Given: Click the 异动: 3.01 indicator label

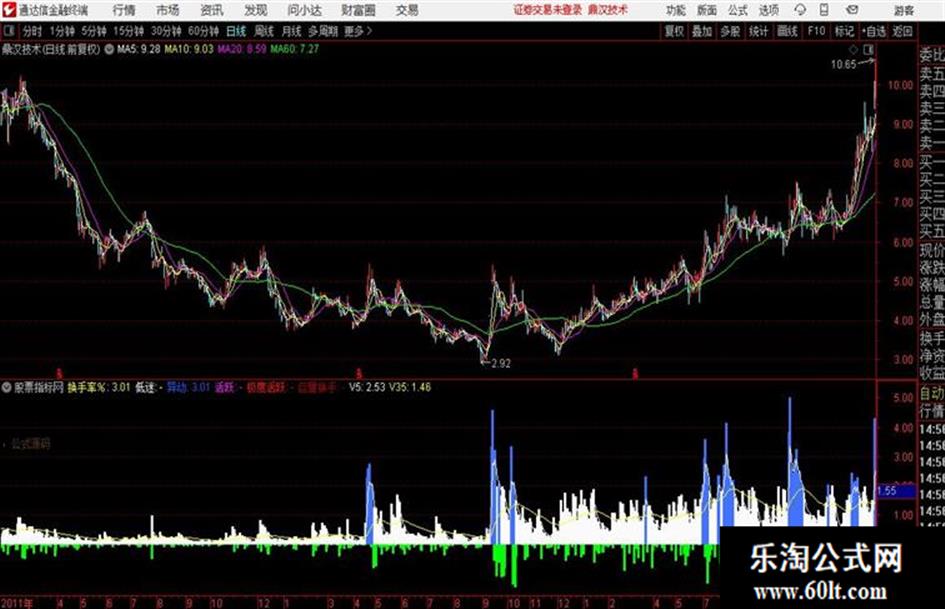Looking at the screenshot, I should click(187, 387).
